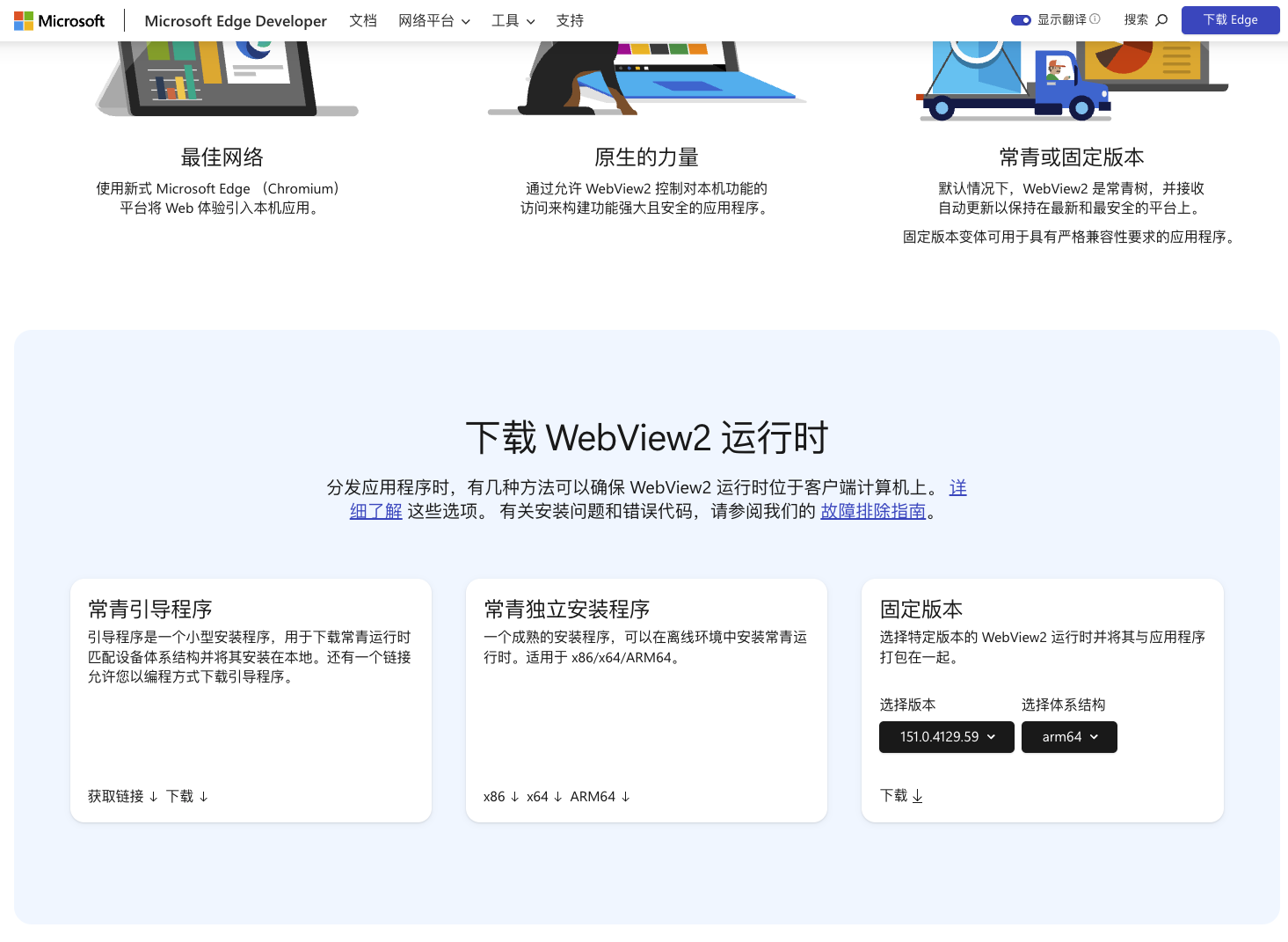Click the Microsoft logo
Viewport: 1288px width, 942px height.
59,20
